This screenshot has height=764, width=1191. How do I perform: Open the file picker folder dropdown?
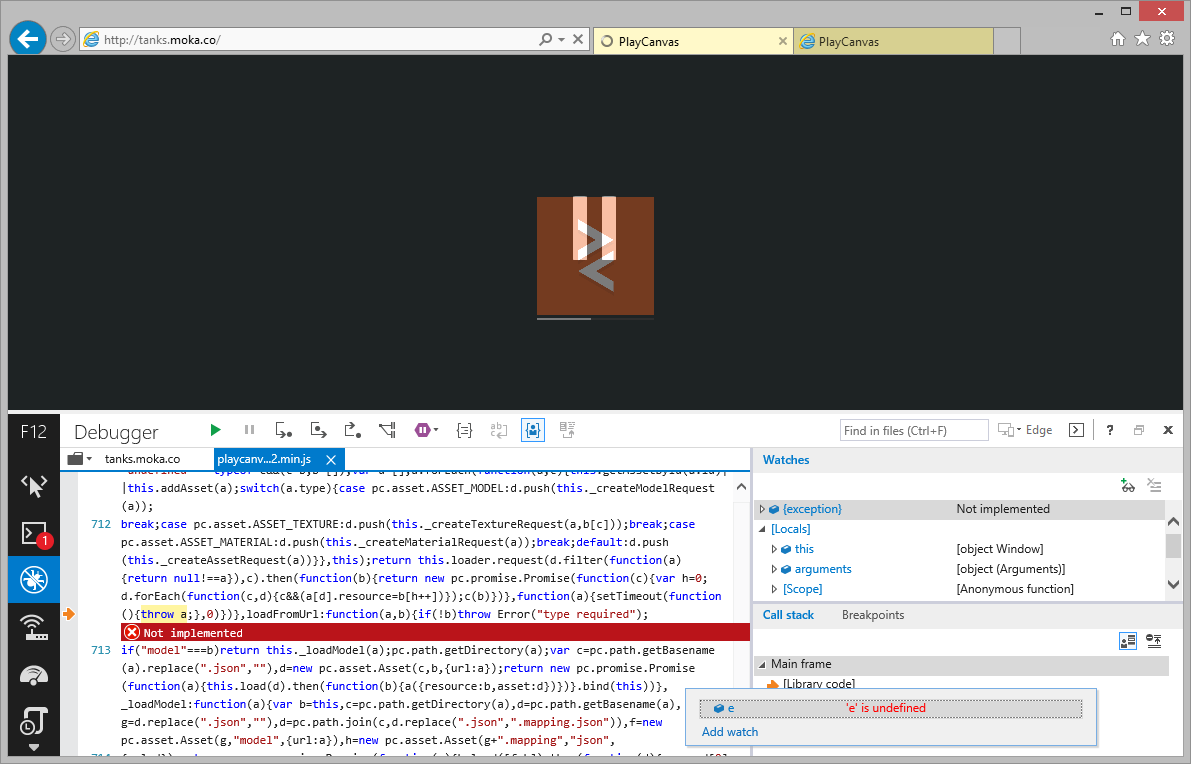click(x=80, y=459)
